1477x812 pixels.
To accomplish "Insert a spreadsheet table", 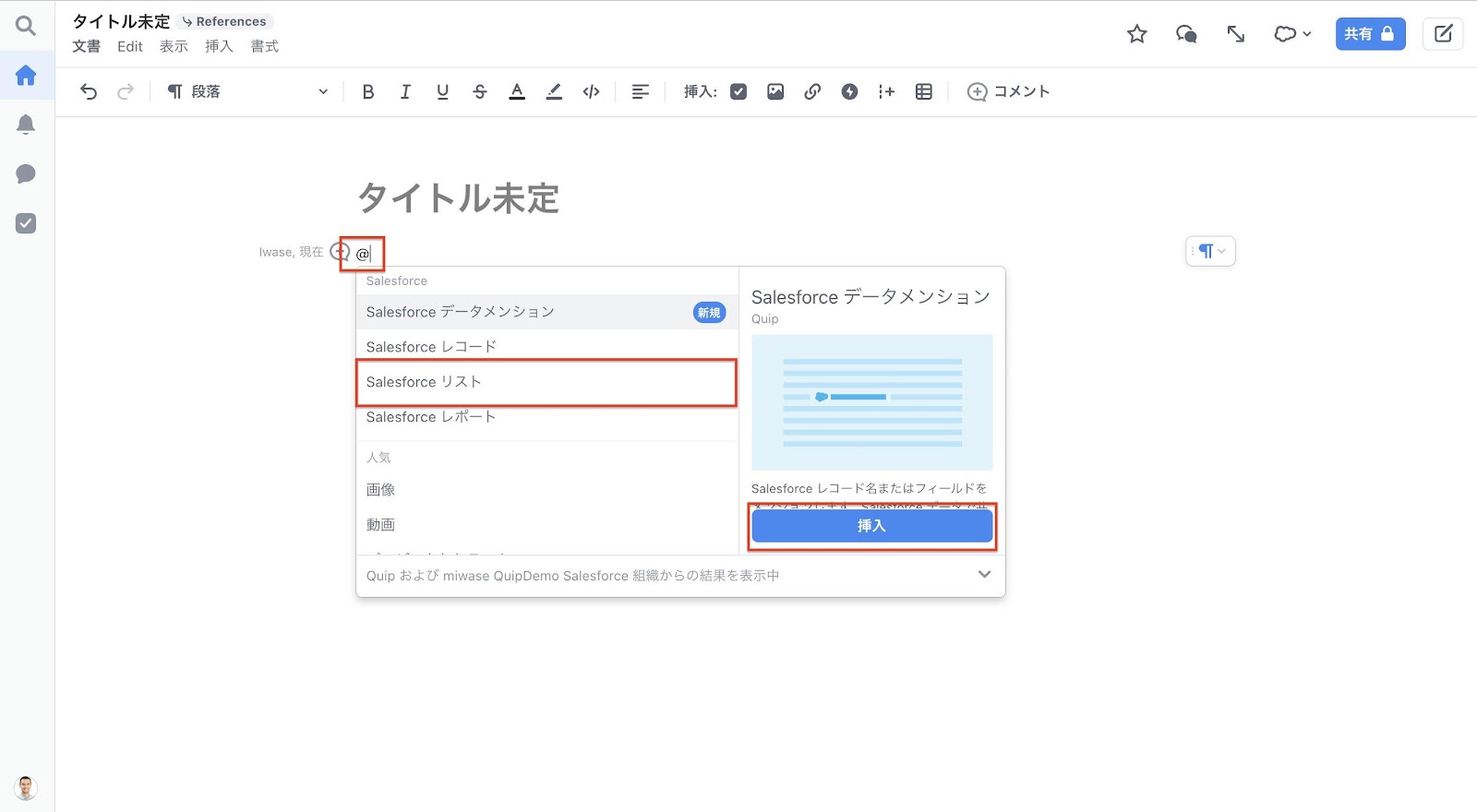I will (x=924, y=91).
